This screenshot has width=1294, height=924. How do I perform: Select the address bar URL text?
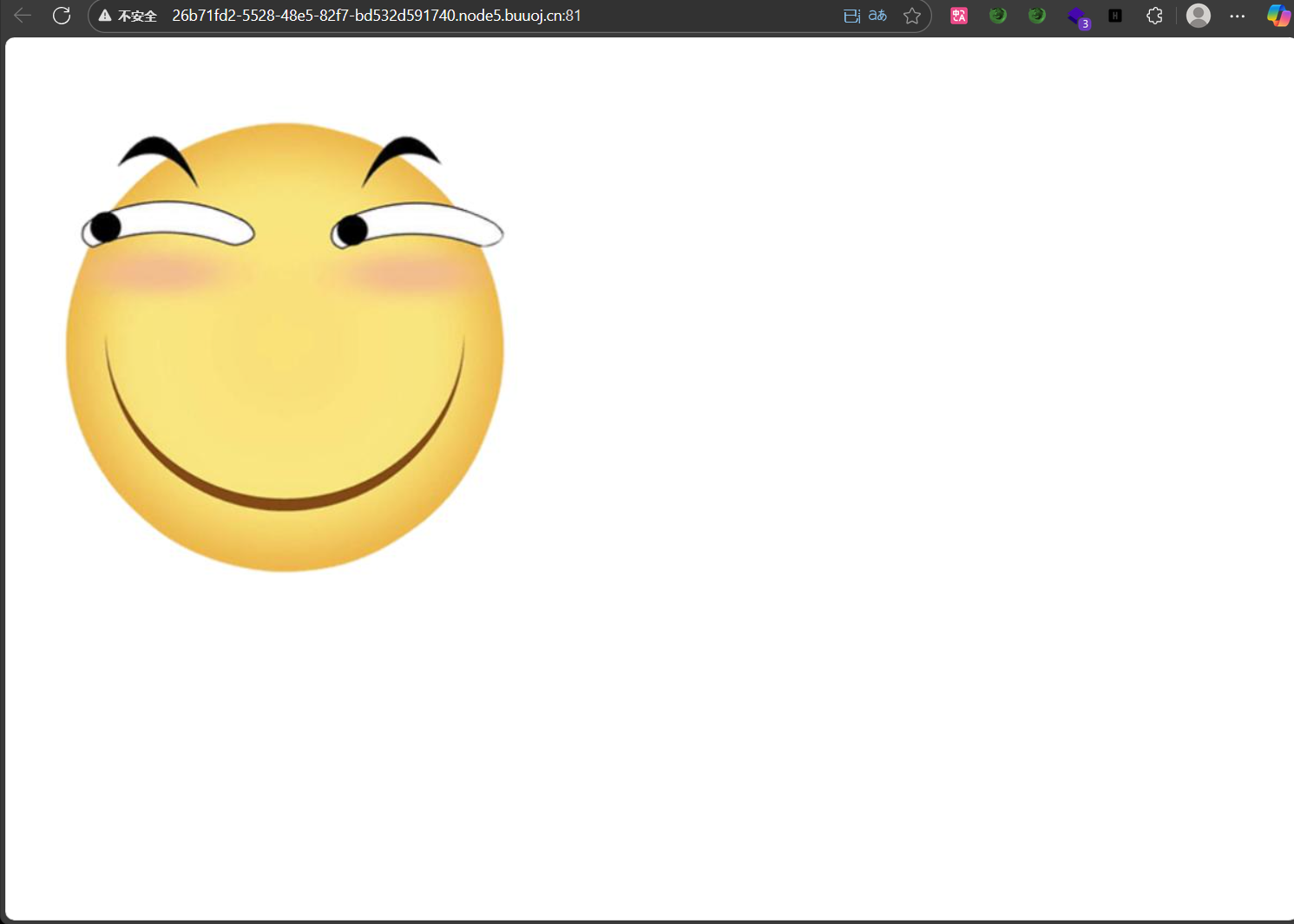[x=377, y=15]
